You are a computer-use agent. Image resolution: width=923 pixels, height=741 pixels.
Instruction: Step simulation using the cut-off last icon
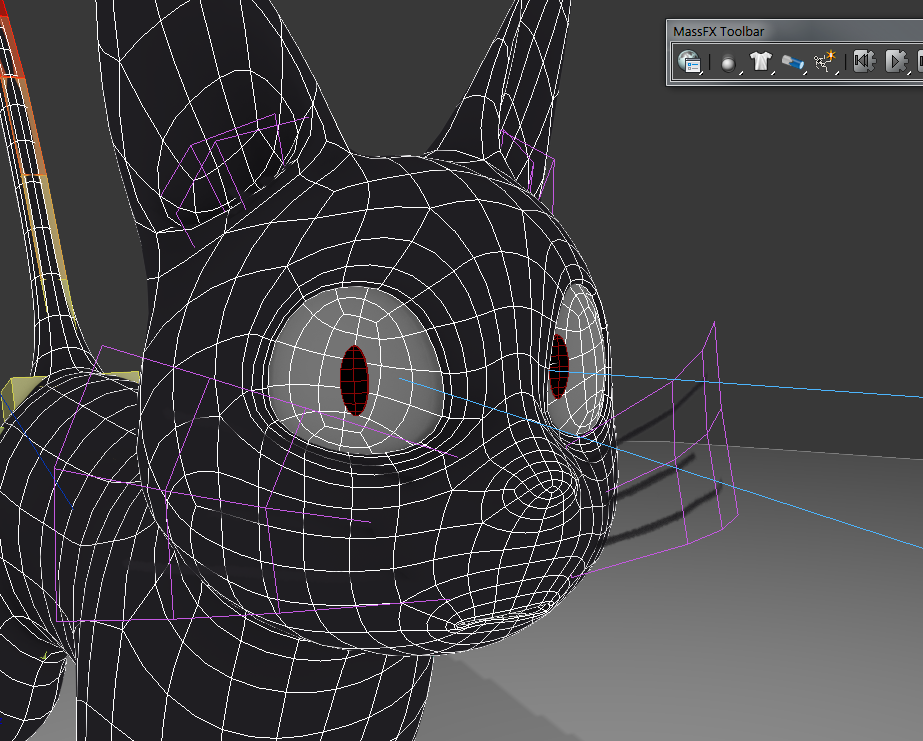[x=918, y=62]
